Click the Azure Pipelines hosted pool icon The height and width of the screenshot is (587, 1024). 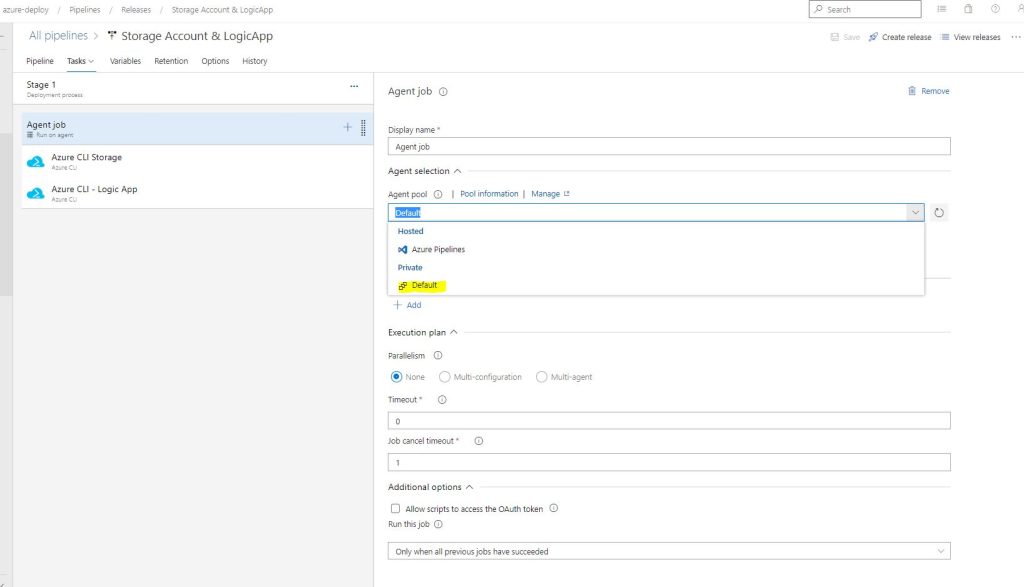(x=403, y=249)
